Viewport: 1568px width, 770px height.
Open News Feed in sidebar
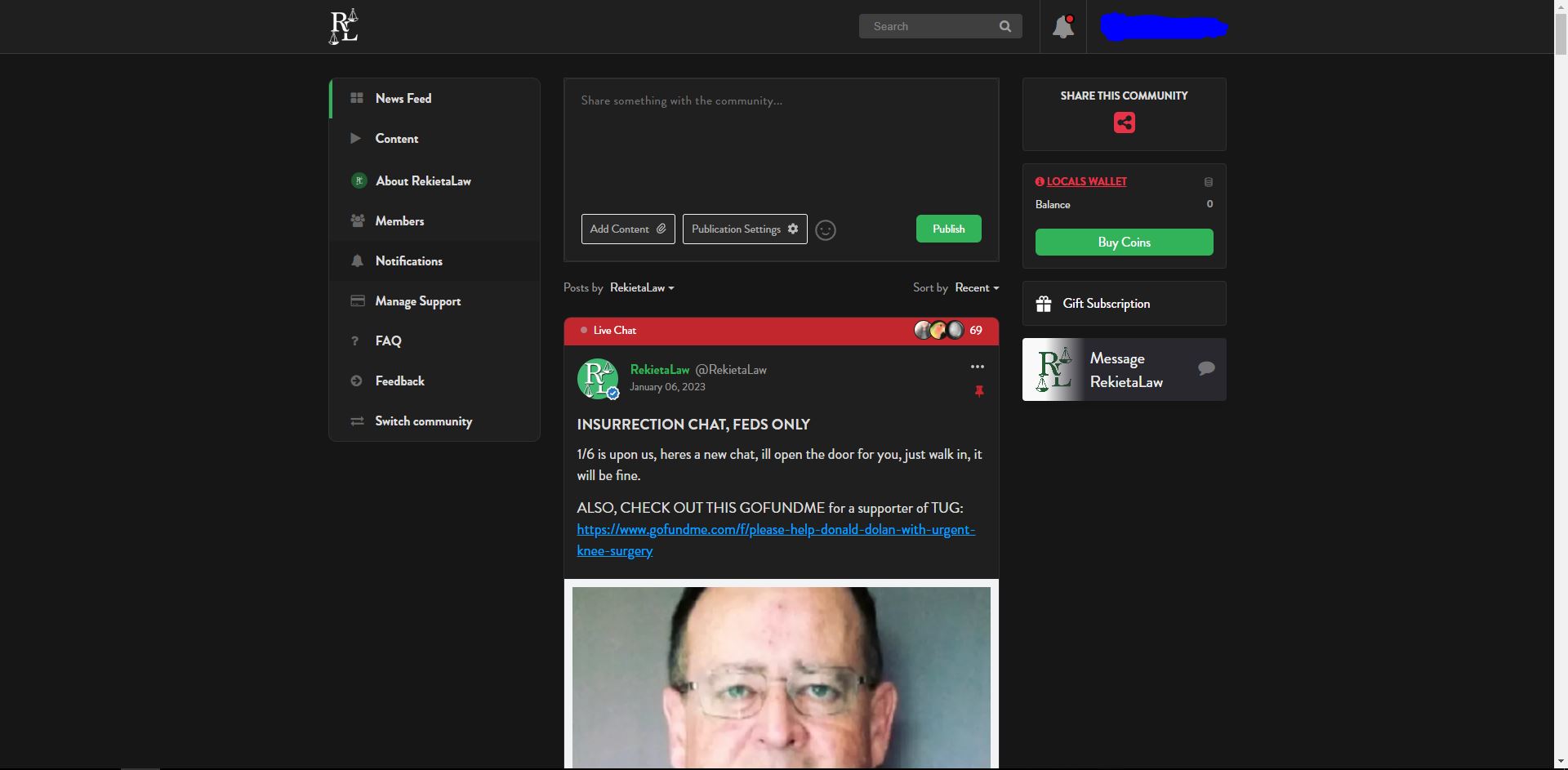434,98
